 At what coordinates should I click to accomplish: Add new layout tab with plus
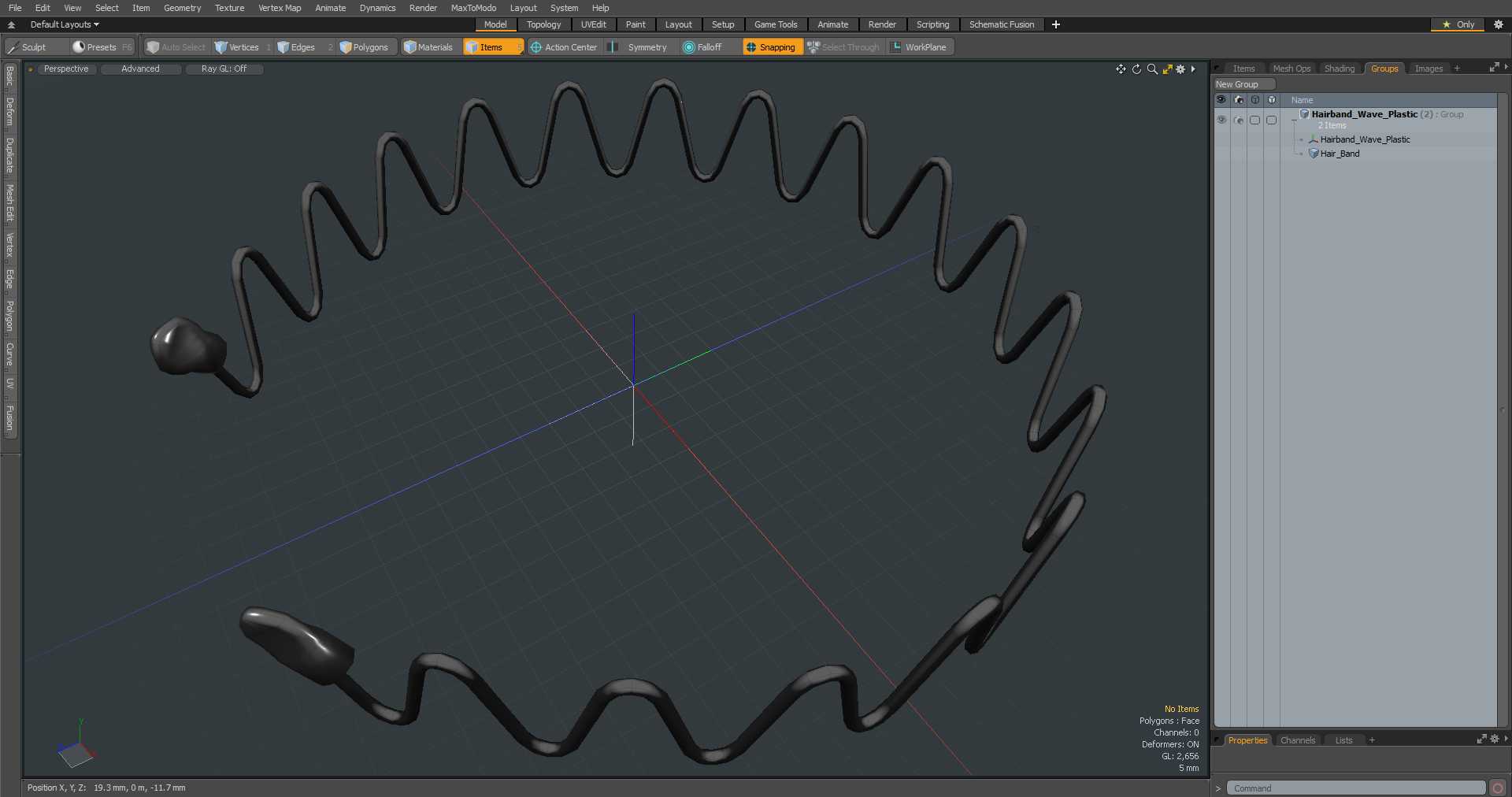[1056, 24]
